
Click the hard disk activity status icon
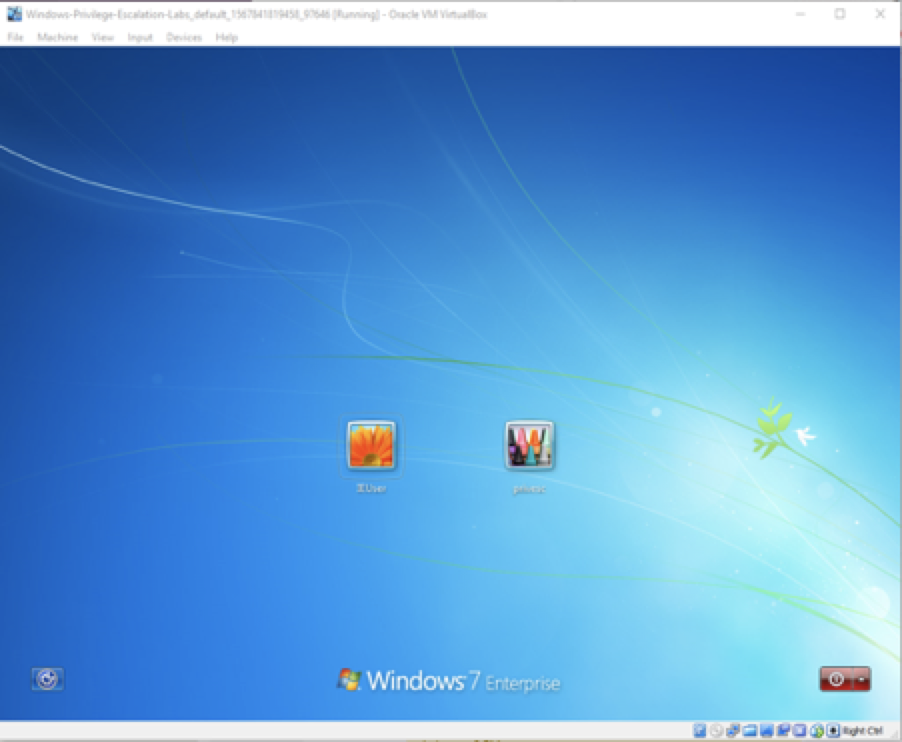pos(700,730)
